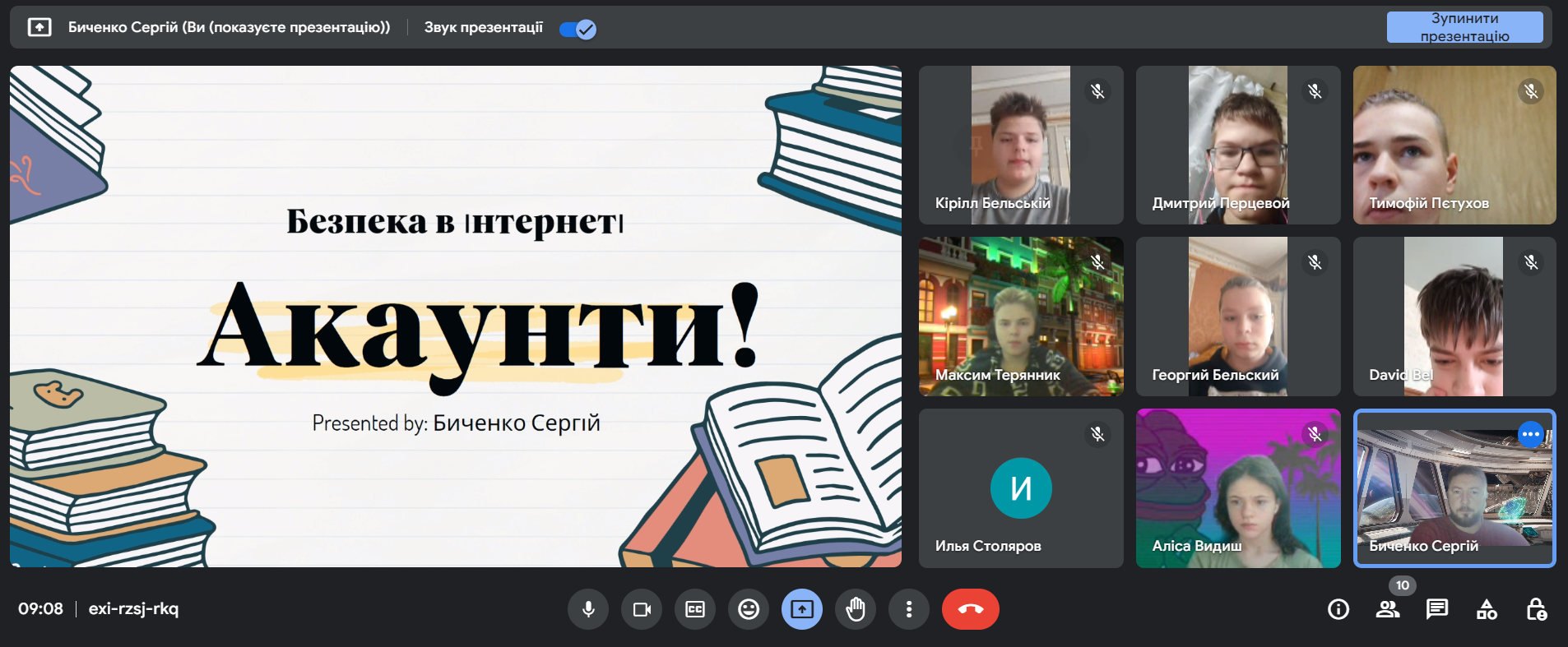The image size is (1568, 647).
Task: Open the emoji reactions picker
Action: tap(749, 609)
